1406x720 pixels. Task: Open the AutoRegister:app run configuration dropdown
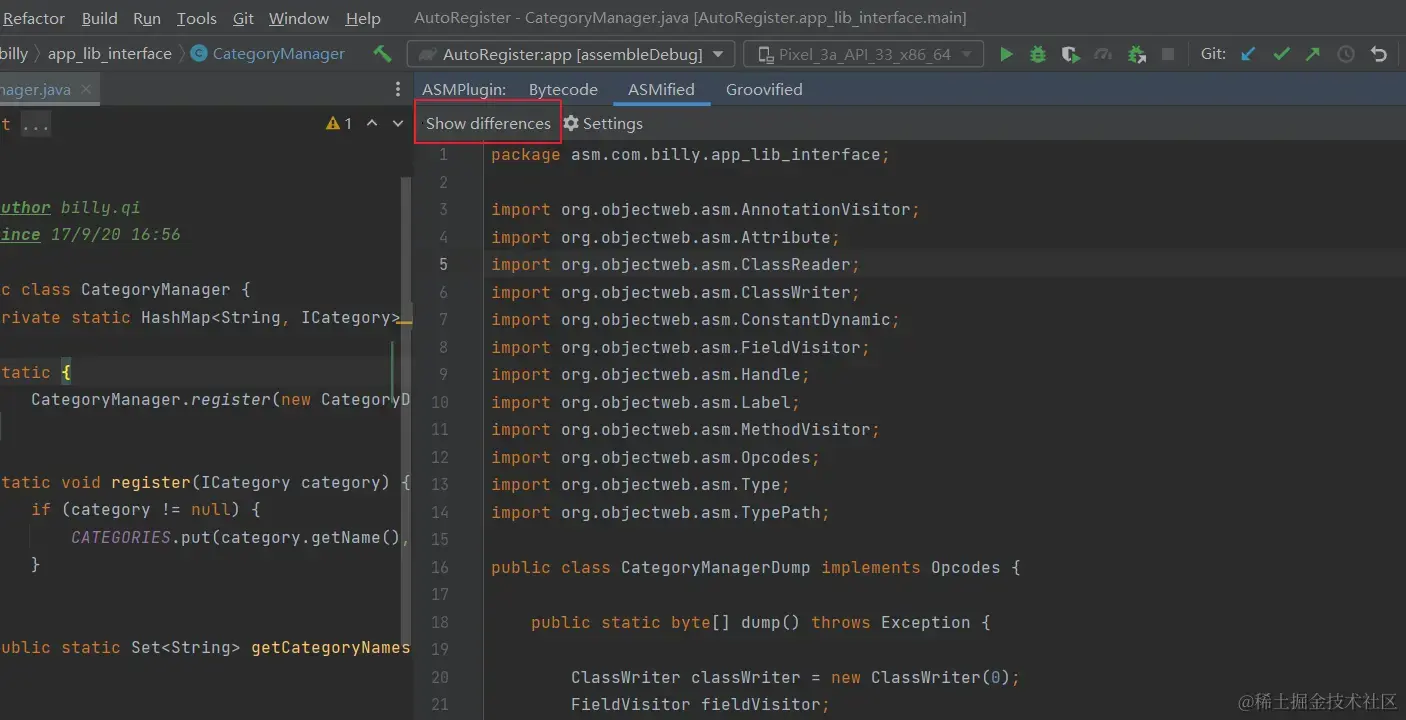[x=571, y=54]
